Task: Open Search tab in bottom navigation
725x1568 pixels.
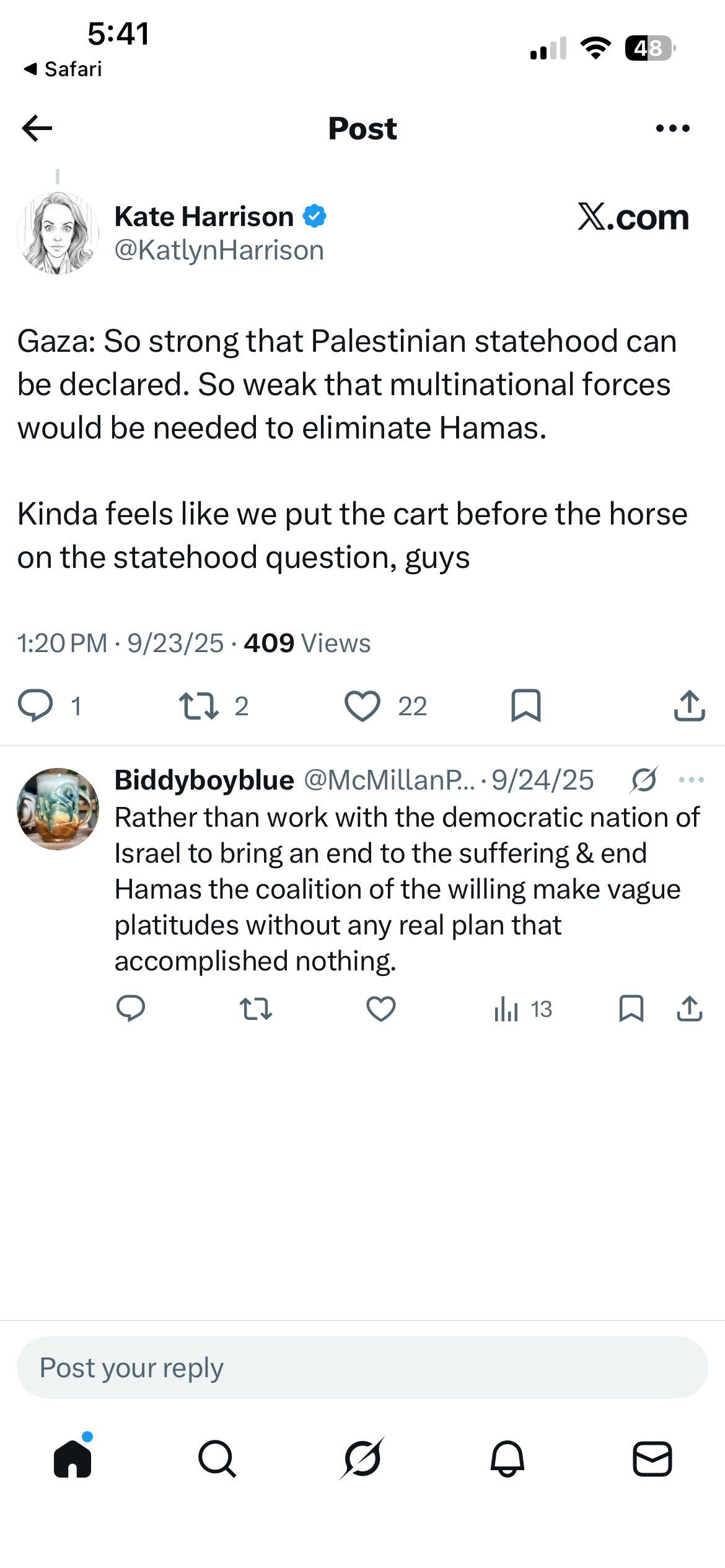Action: (x=217, y=1459)
